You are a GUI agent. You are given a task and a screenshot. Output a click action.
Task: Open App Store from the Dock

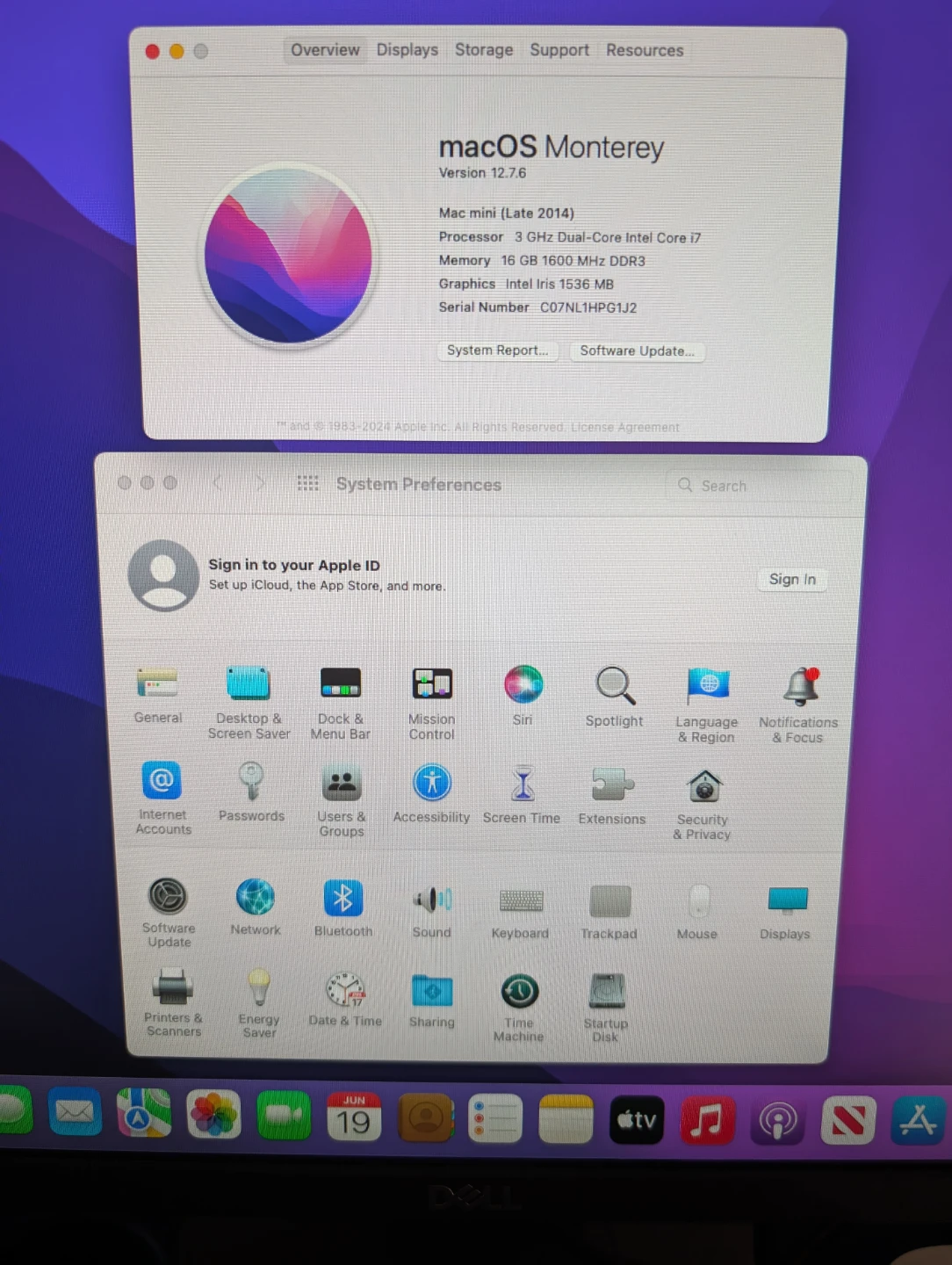(x=919, y=1120)
